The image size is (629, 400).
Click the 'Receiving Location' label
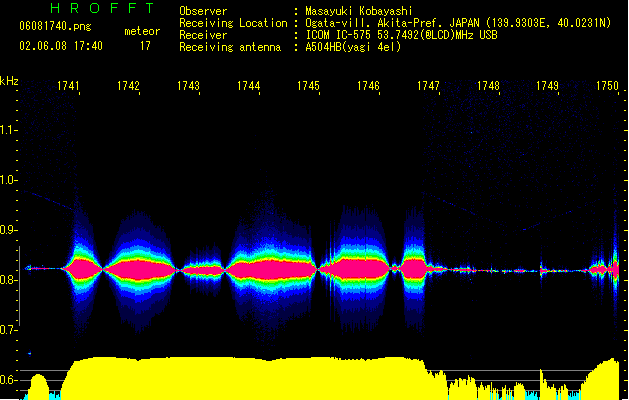tap(233, 23)
